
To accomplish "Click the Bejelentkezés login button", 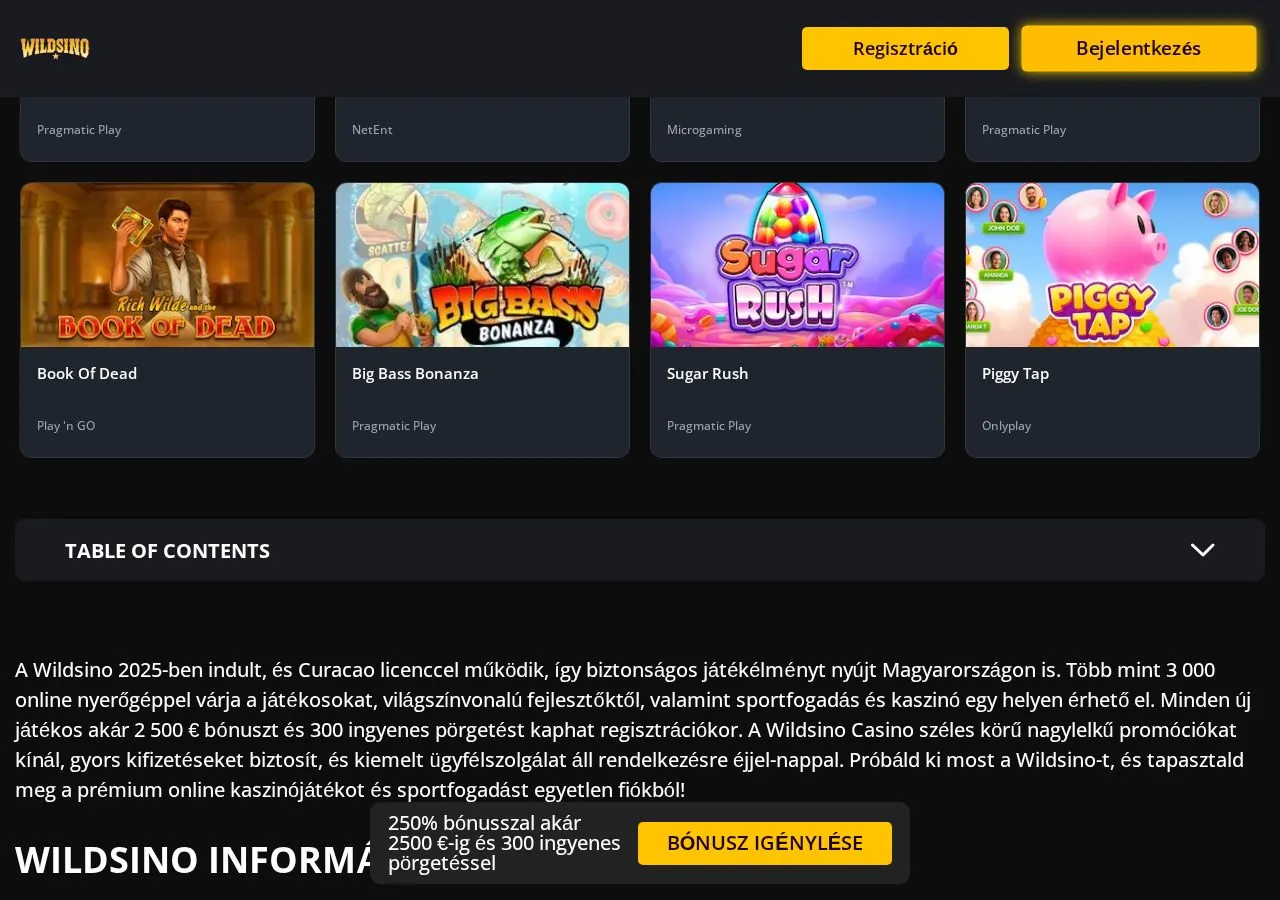I will point(1138,48).
